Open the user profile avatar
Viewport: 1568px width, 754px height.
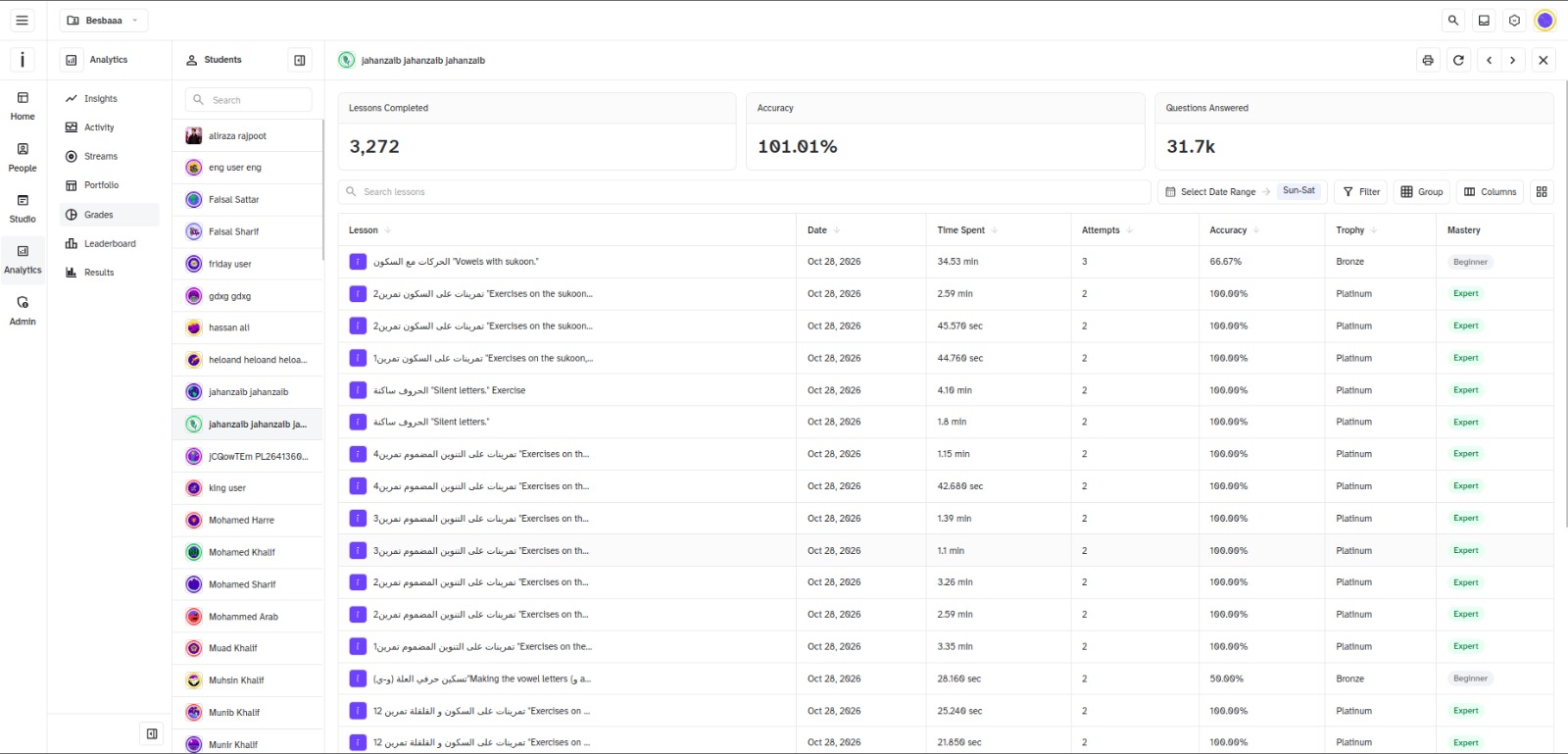click(x=1544, y=21)
